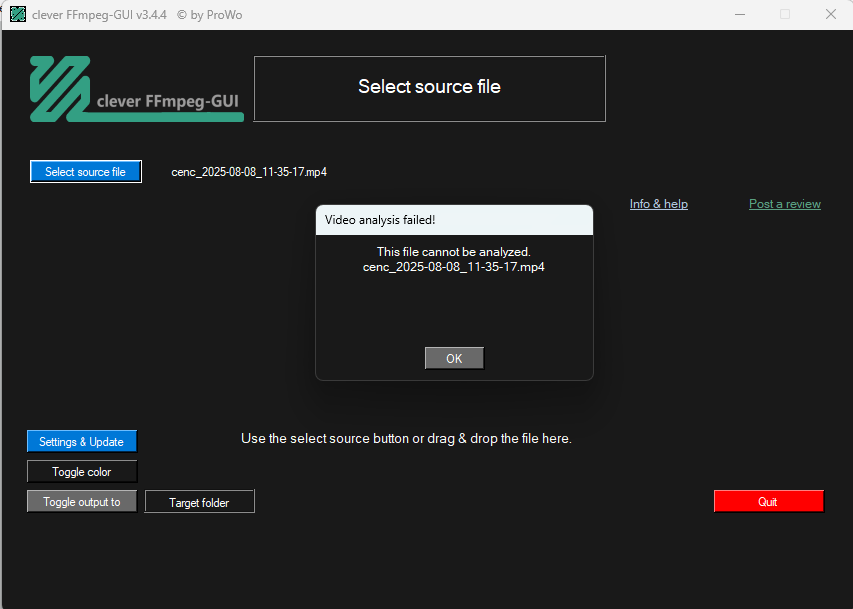The height and width of the screenshot is (609, 853).
Task: Quit the application with the red button
Action: pos(769,502)
